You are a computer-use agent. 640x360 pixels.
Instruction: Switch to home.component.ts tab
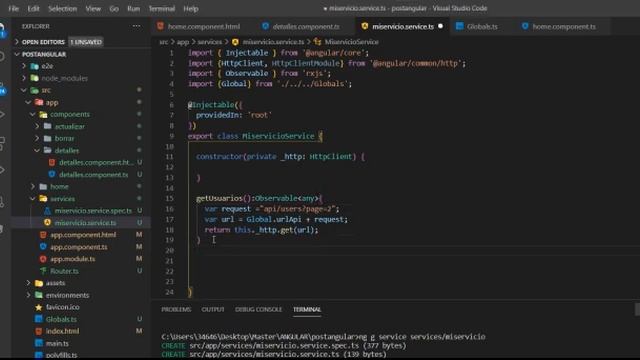coord(563,27)
